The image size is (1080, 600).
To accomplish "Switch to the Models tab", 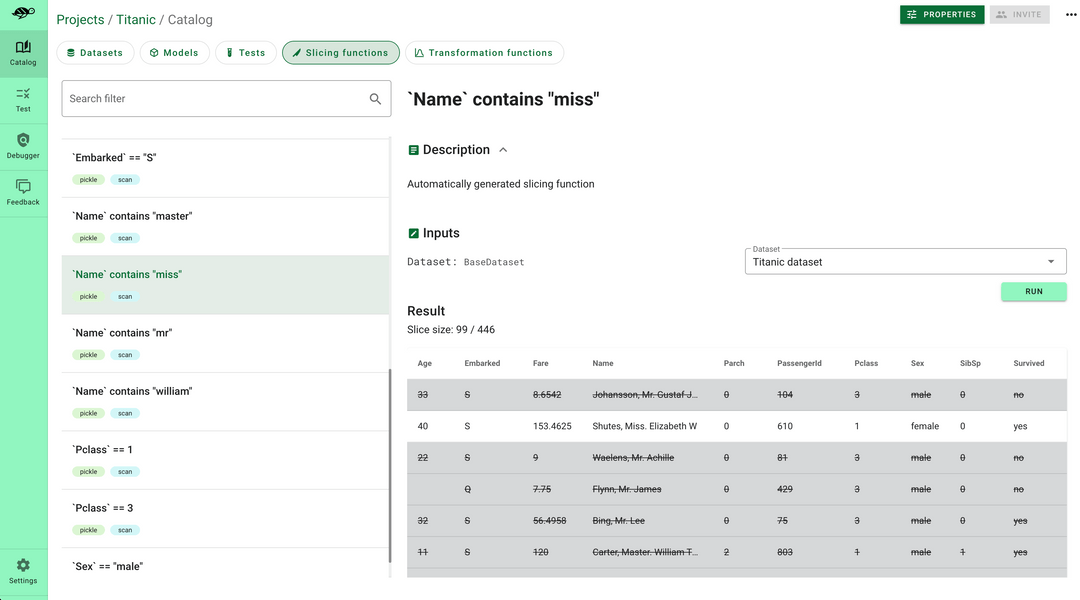I will click(174, 53).
